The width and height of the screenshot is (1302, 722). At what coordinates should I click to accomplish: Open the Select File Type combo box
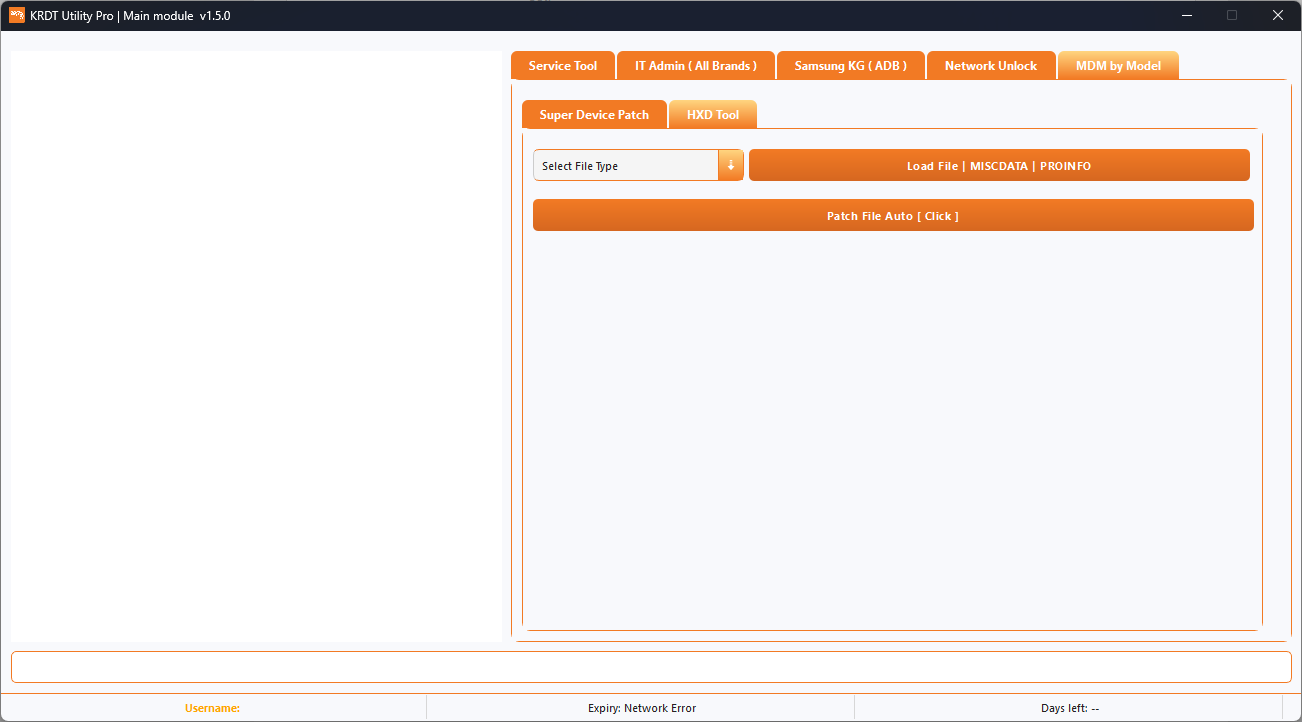[625, 164]
